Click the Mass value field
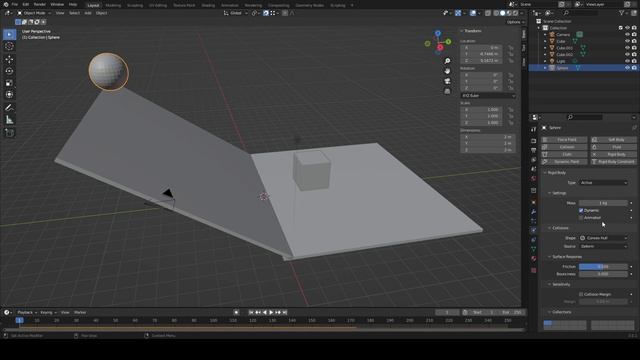Screen dimensions: 640x360 pyautogui.click(x=603, y=203)
